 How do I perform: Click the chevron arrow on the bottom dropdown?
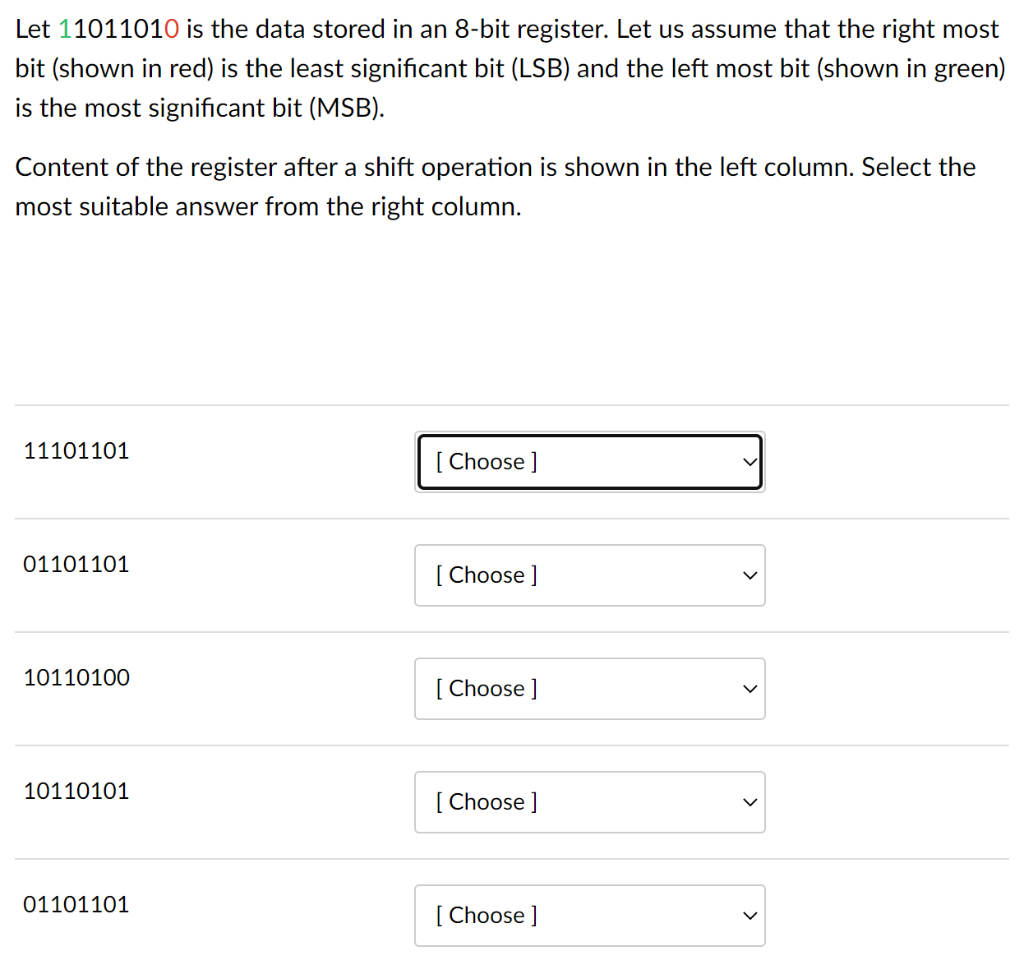coord(748,915)
